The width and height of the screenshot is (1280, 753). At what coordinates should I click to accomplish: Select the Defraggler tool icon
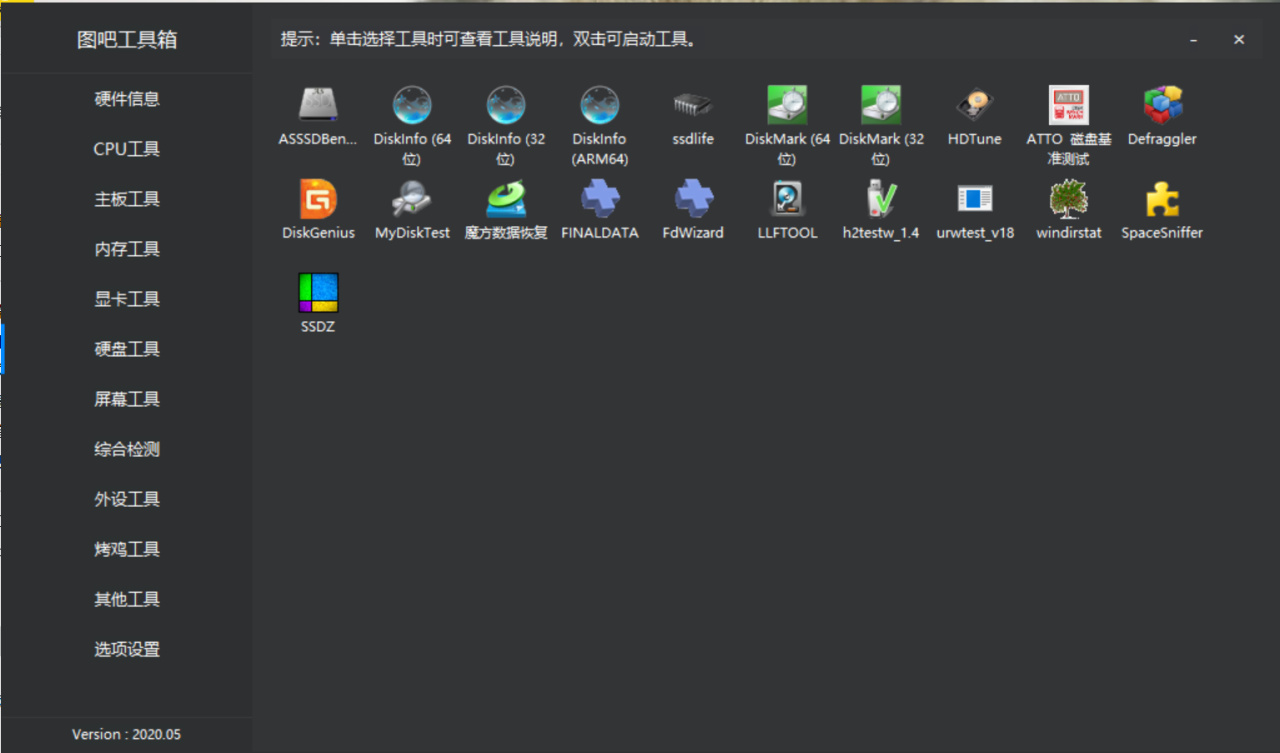[x=1162, y=105]
